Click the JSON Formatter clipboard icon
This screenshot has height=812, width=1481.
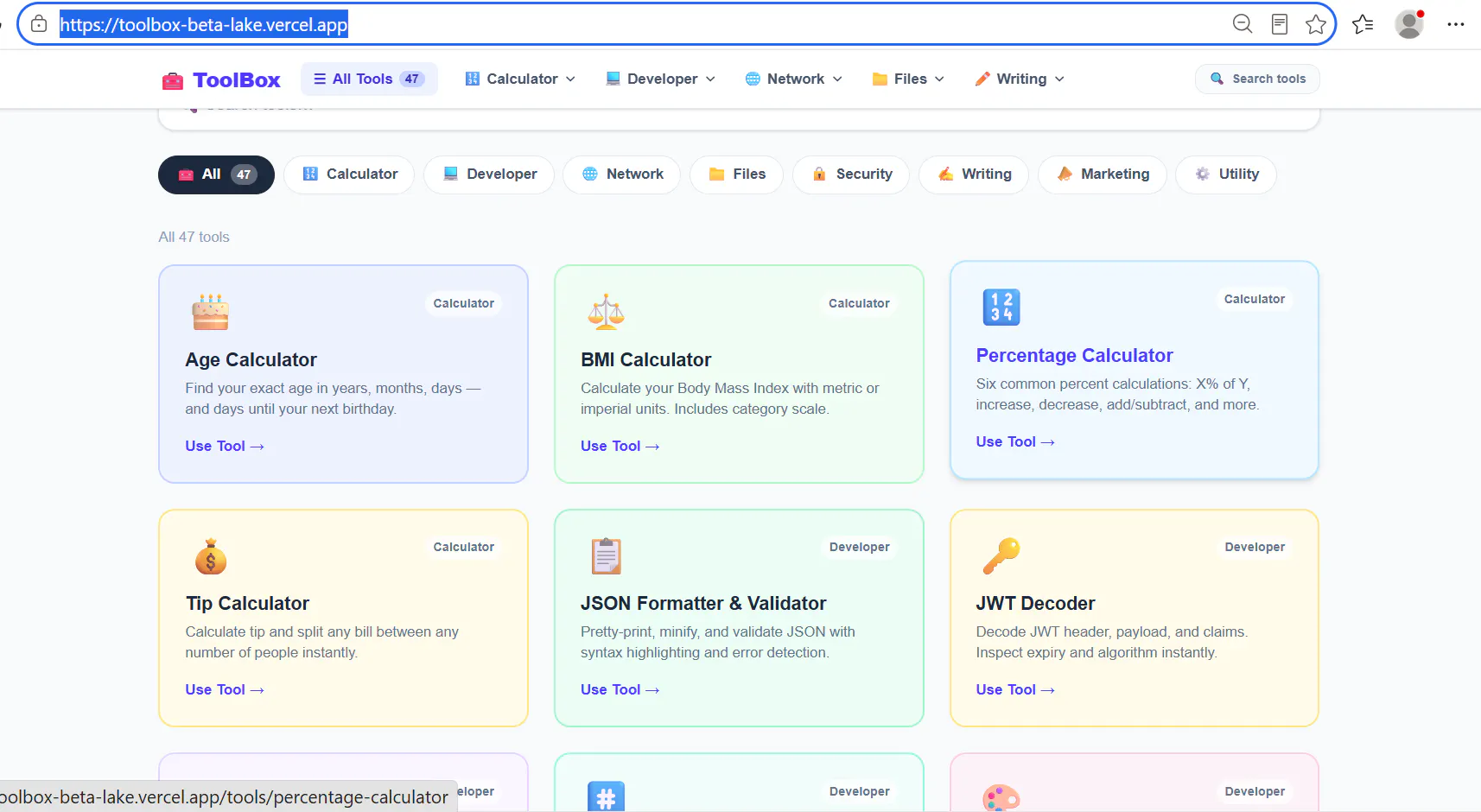click(x=606, y=556)
